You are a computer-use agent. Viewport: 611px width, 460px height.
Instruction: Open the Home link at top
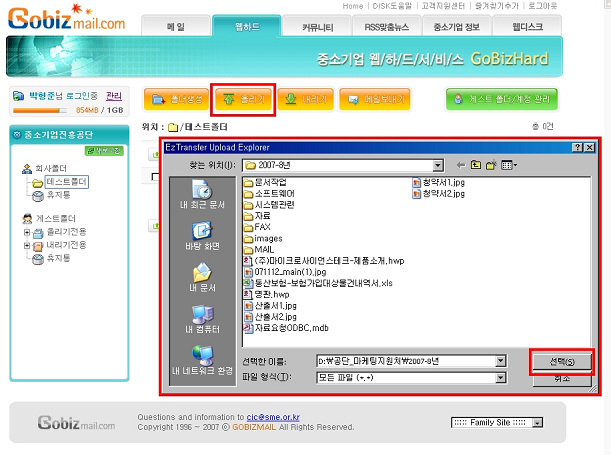pyautogui.click(x=353, y=6)
